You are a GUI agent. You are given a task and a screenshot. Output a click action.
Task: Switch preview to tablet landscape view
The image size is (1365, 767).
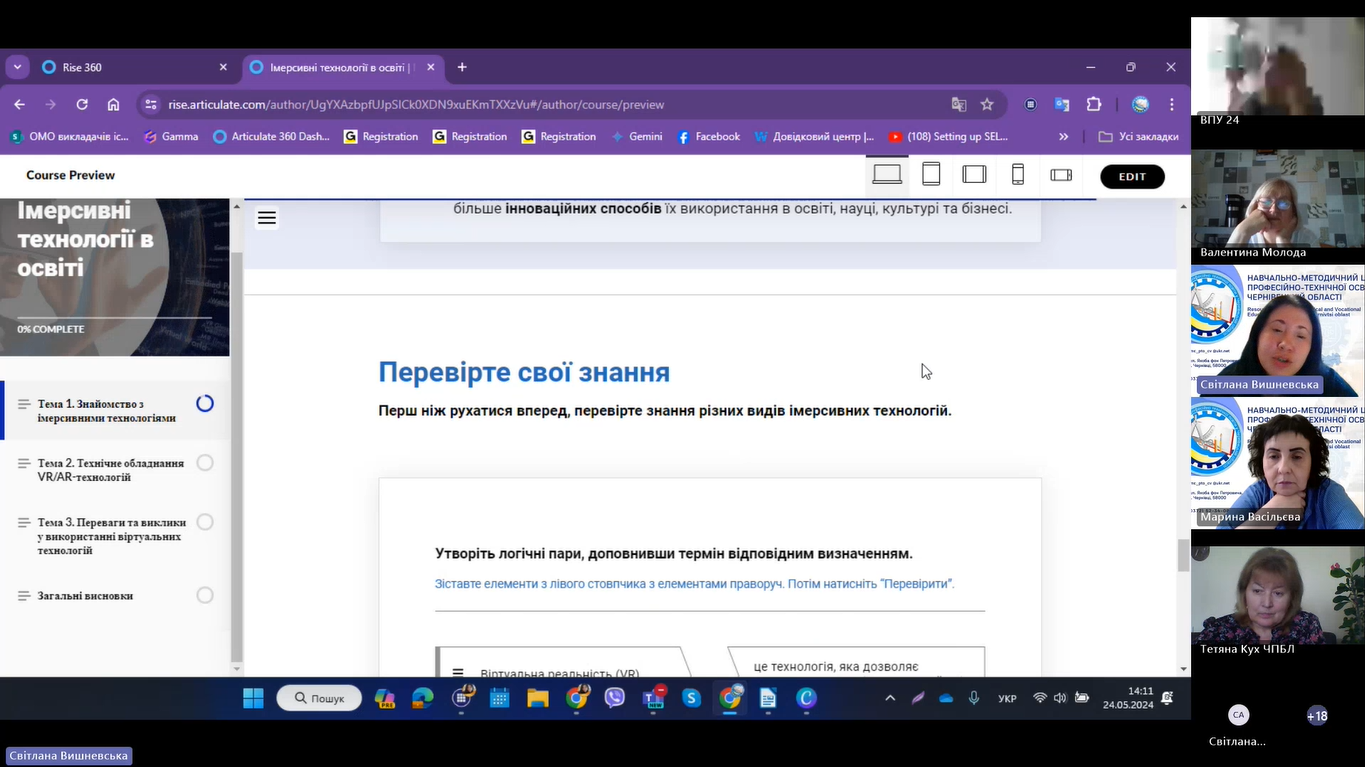974,175
